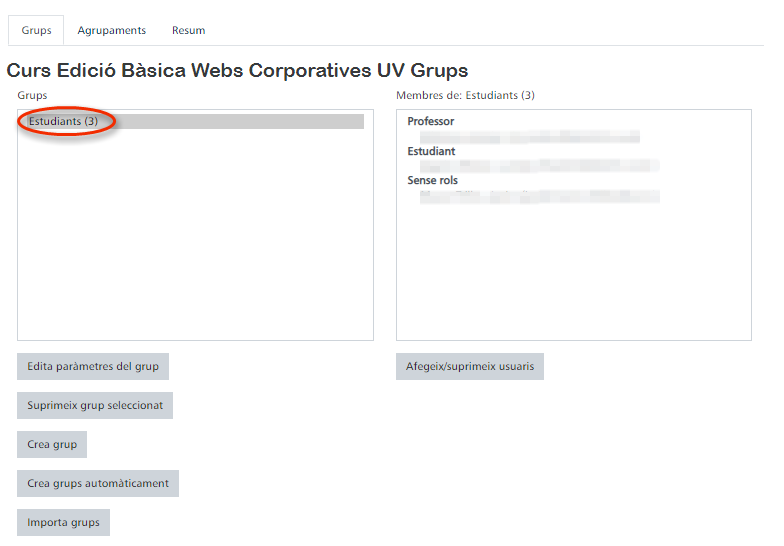Click the Crea grup button
Image resolution: width=784 pixels, height=546 pixels.
click(52, 444)
